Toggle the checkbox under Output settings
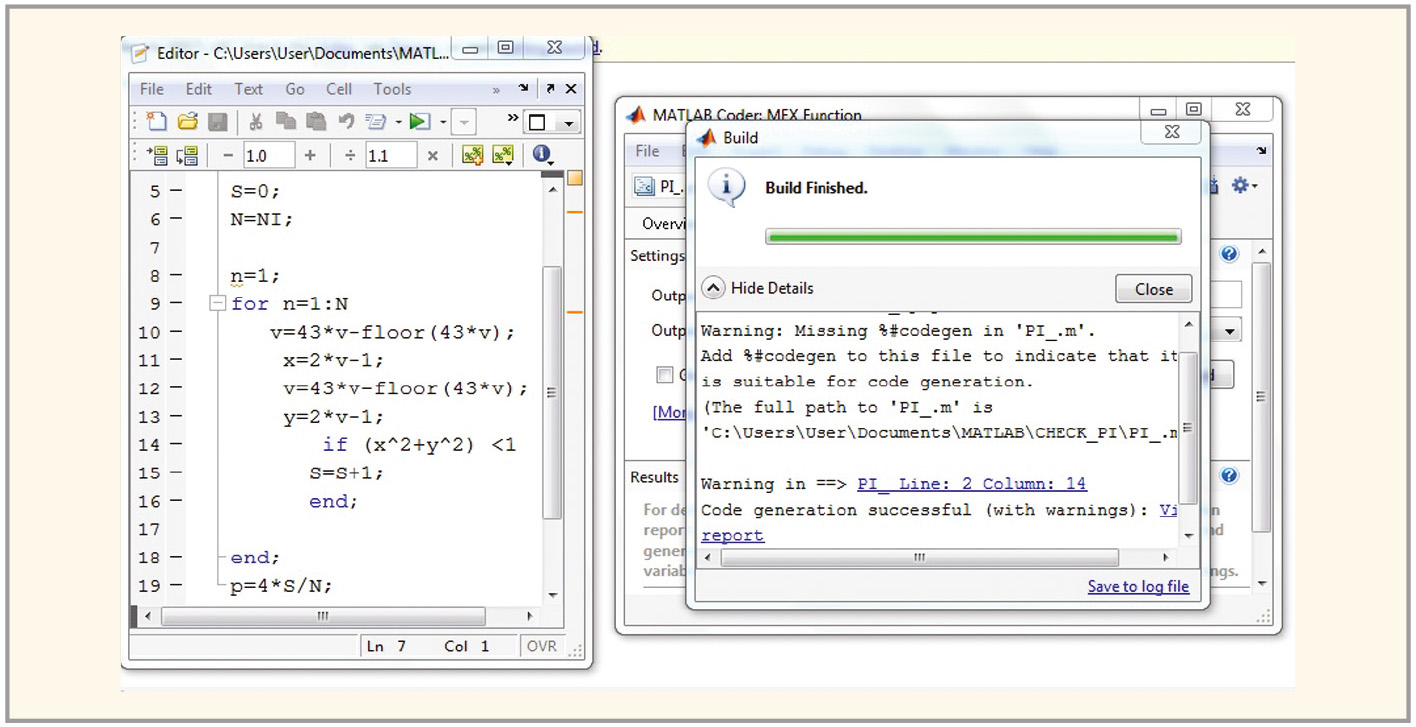This screenshot has height=727, width=1416. 664,375
